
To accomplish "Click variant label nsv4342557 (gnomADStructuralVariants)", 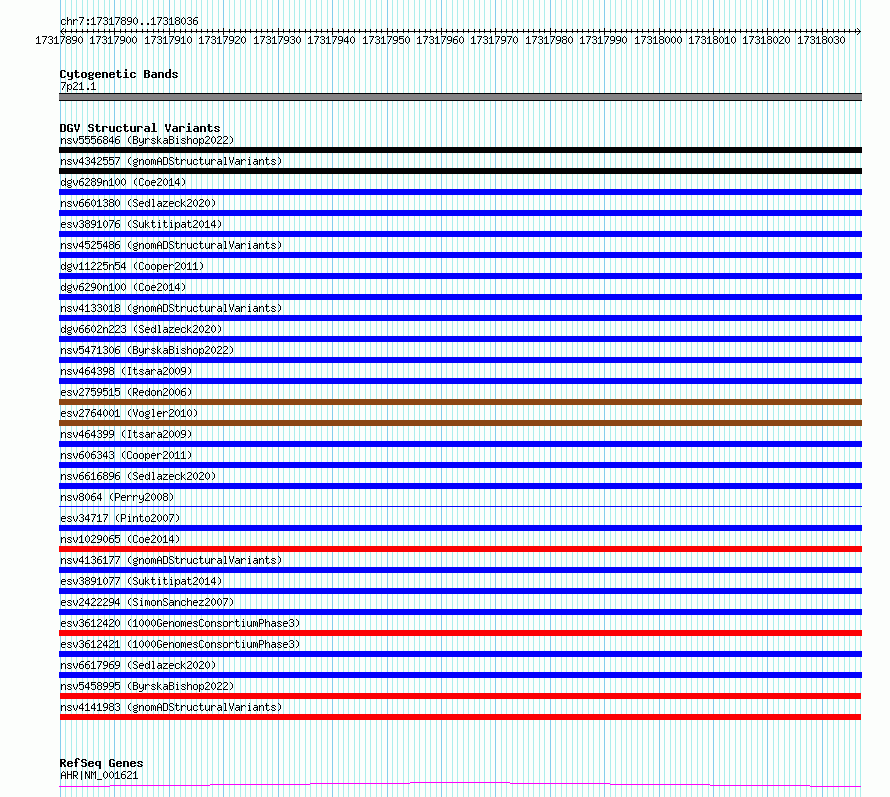I will pos(171,161).
